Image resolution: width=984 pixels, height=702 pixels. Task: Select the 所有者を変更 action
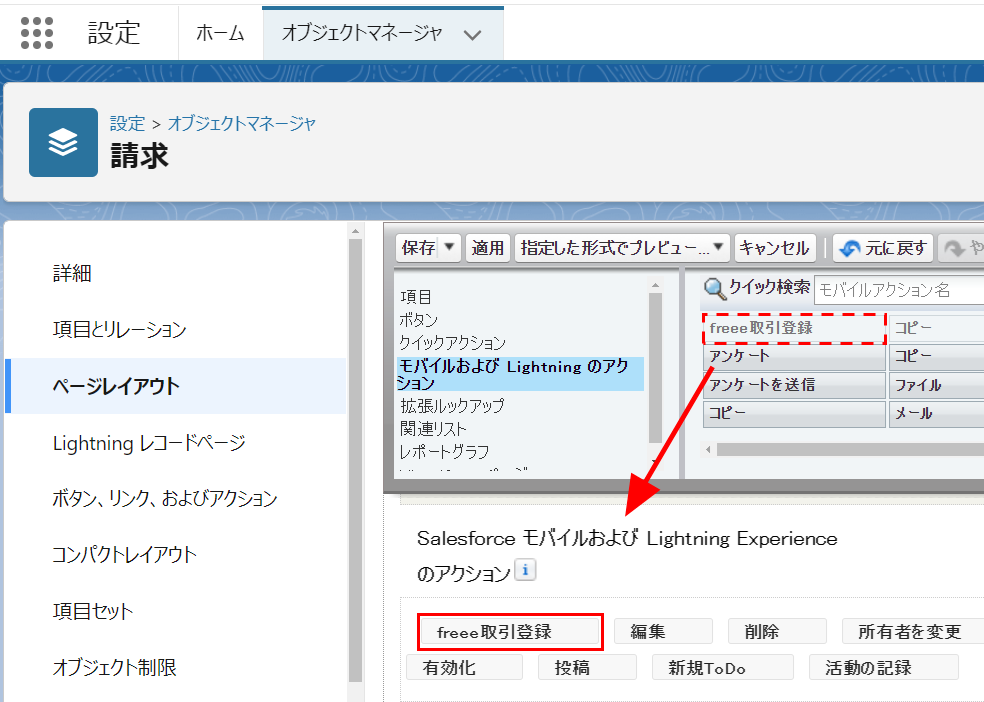pyautogui.click(x=909, y=632)
